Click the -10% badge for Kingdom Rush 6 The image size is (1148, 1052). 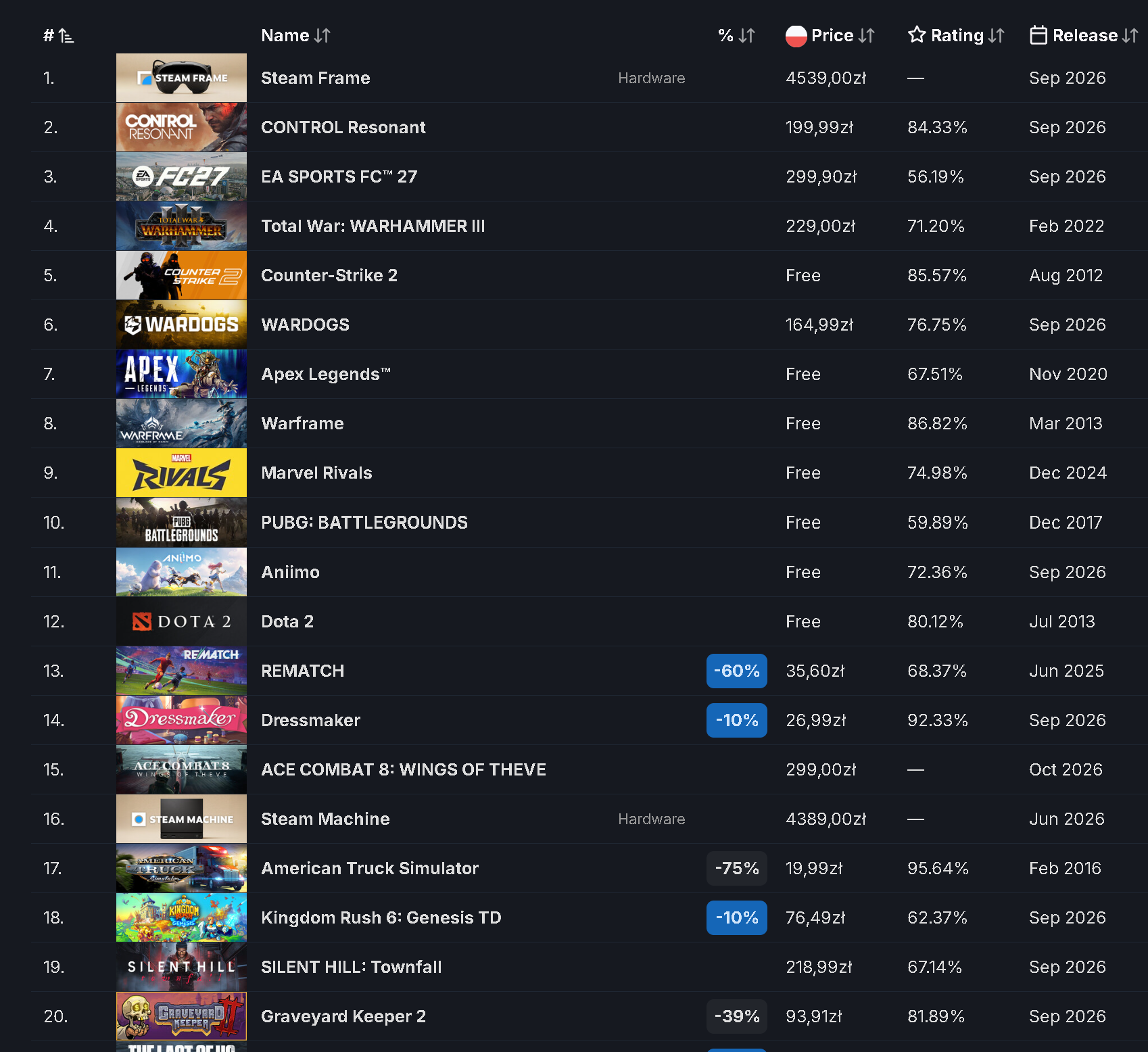pos(737,917)
